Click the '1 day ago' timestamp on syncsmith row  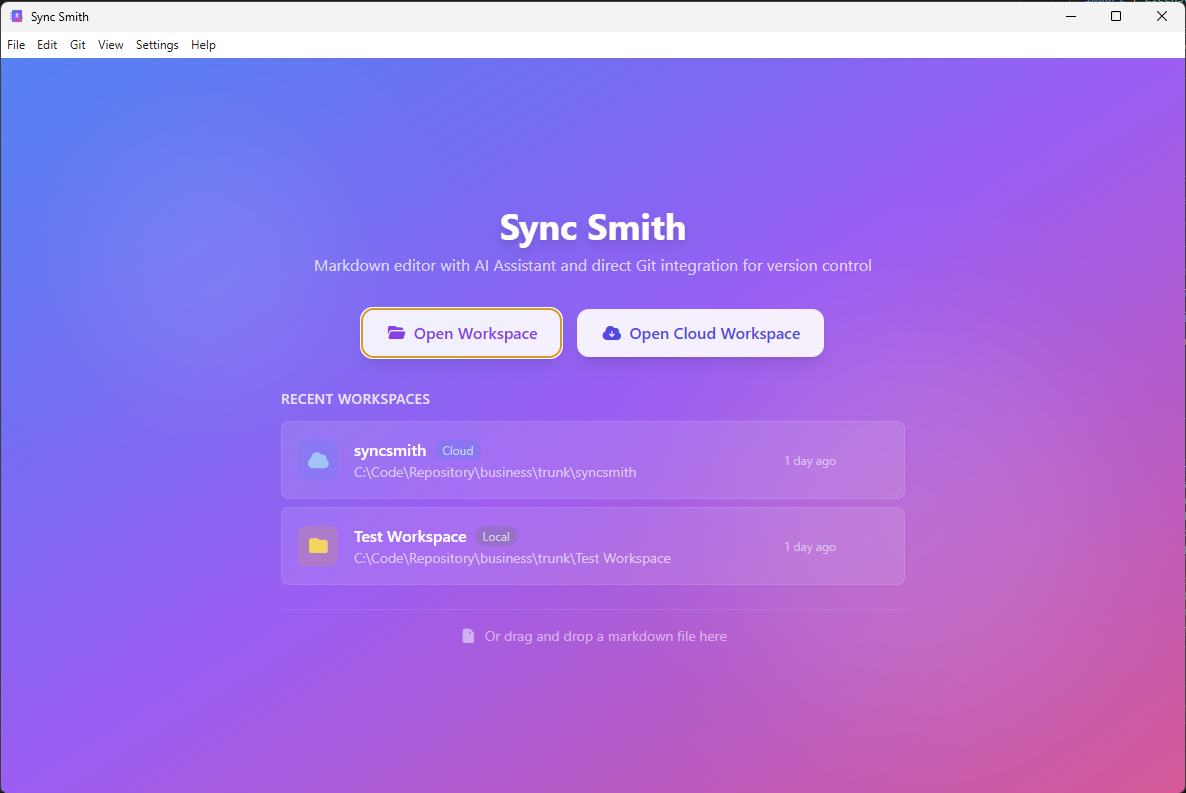click(x=810, y=460)
